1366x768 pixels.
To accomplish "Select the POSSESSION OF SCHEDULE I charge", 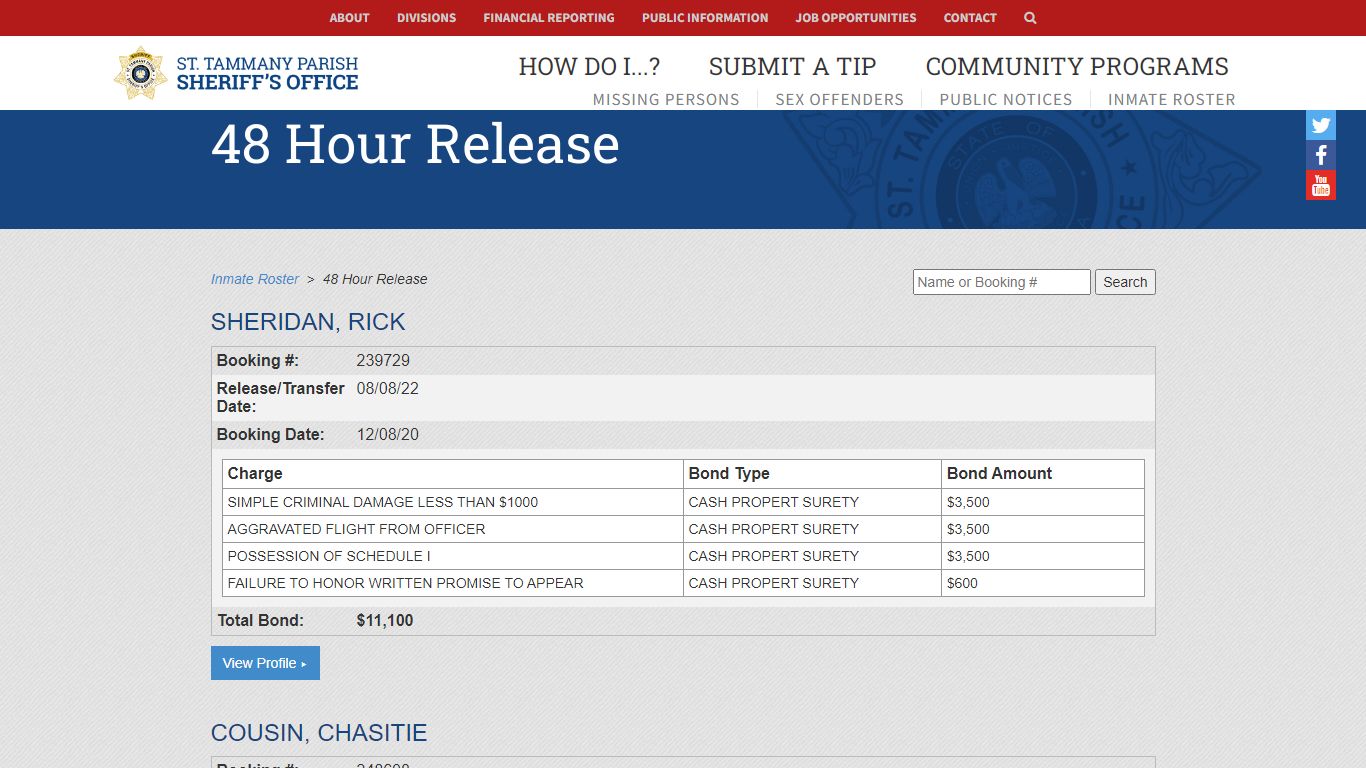I will pyautogui.click(x=329, y=556).
